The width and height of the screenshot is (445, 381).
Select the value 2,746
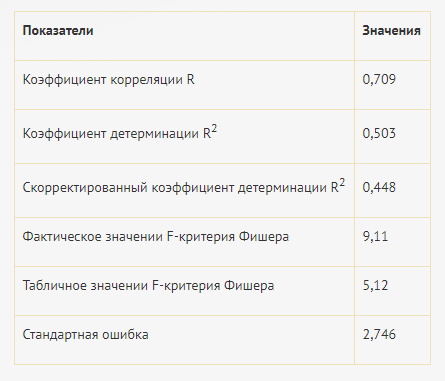click(x=379, y=334)
